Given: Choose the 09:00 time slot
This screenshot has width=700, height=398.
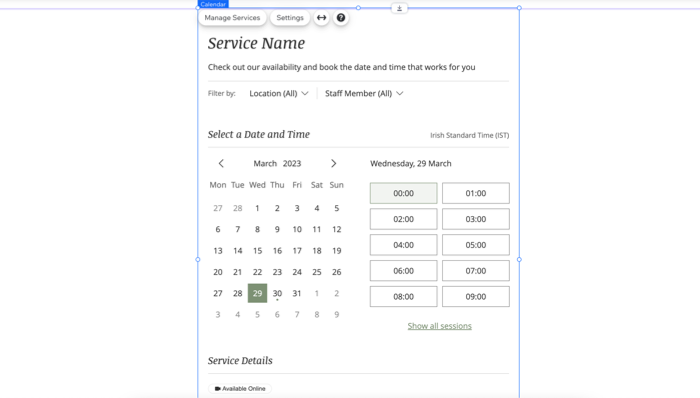Looking at the screenshot, I should tap(476, 297).
